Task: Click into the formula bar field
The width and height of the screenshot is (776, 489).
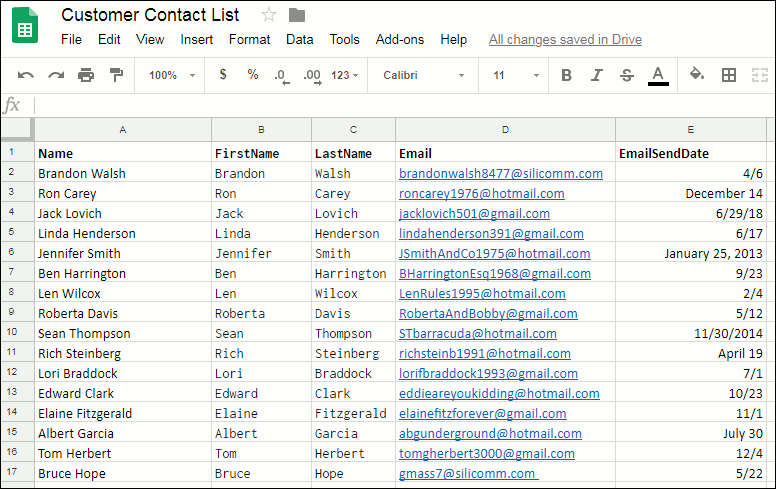Action: pyautogui.click(x=400, y=105)
